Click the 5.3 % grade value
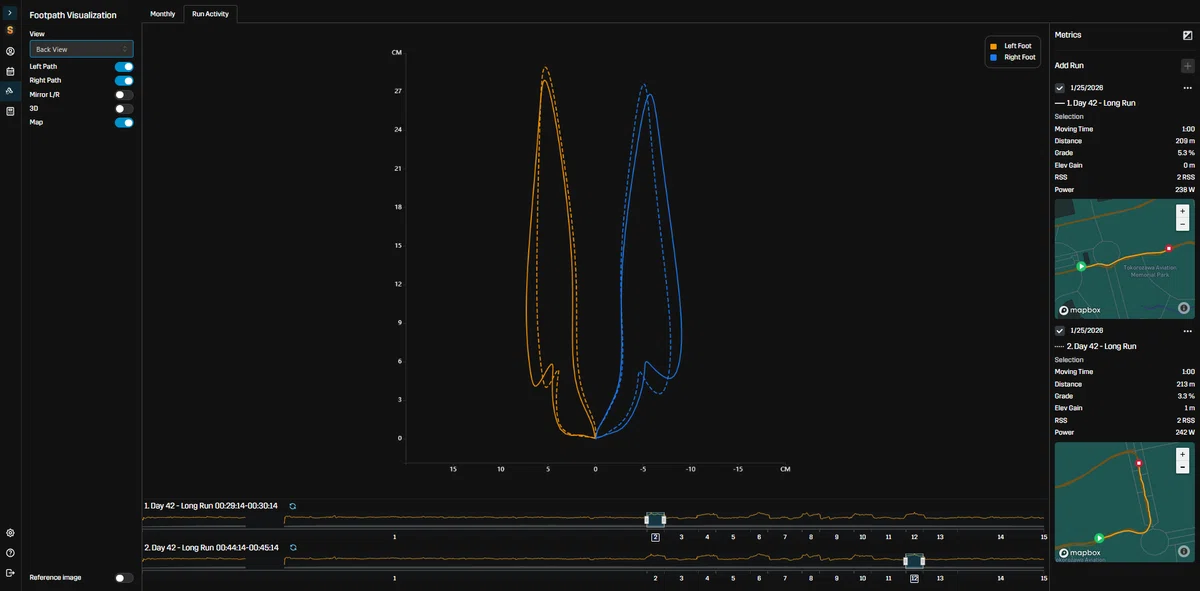The width and height of the screenshot is (1200, 591). pyautogui.click(x=1186, y=153)
